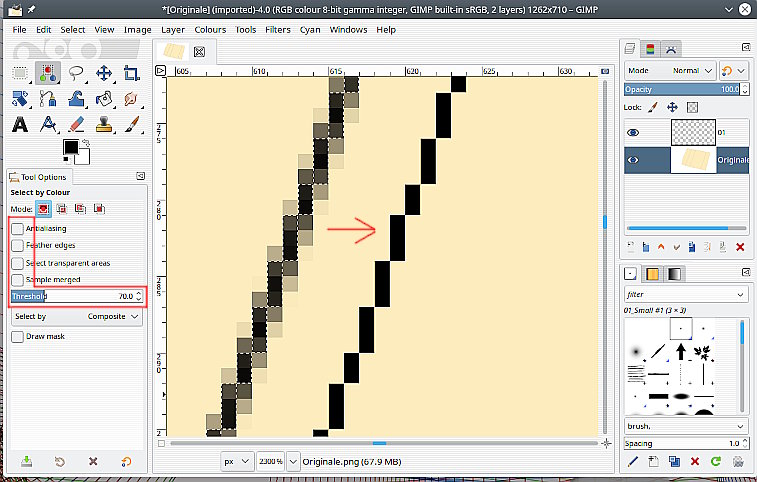Select the arrow-shaped brush thumbnail
The image size is (757, 482).
pos(681,352)
